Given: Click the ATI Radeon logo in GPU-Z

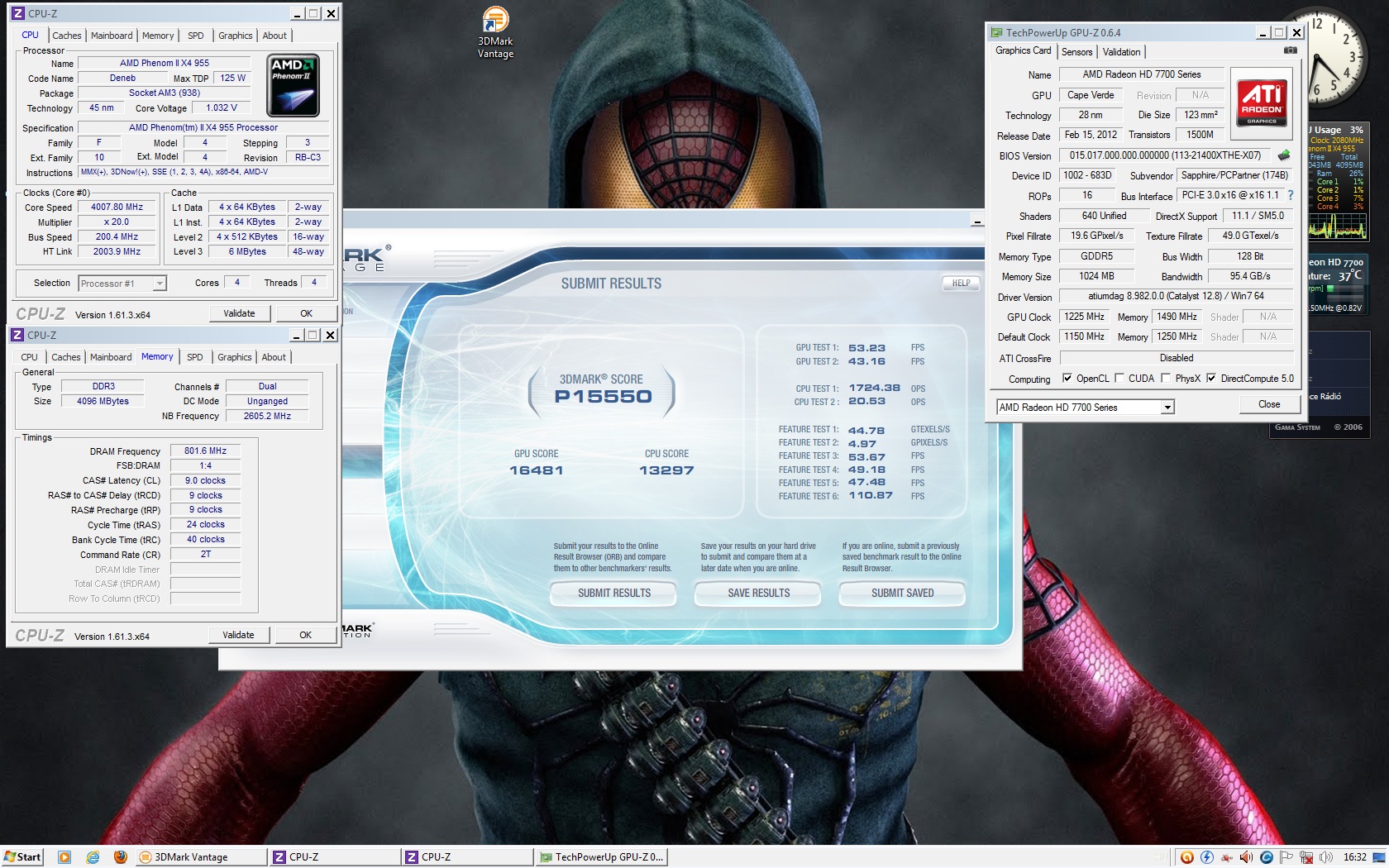Looking at the screenshot, I should coord(1262,103).
